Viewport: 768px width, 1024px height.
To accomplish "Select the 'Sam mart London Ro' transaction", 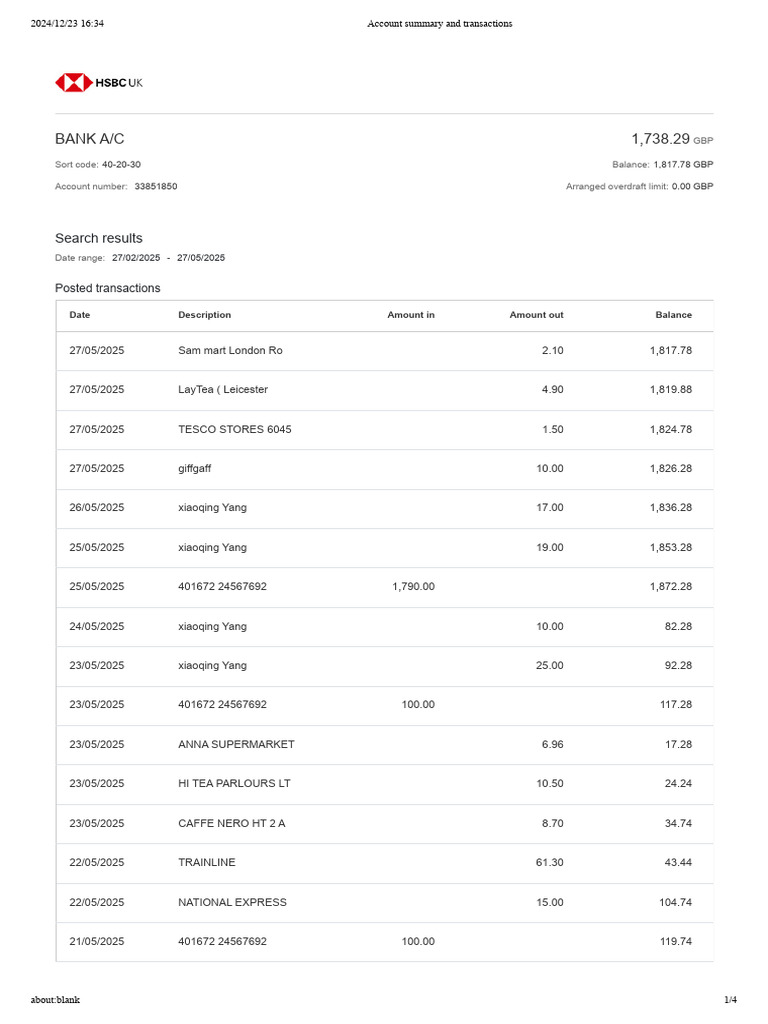I will pyautogui.click(x=231, y=351).
